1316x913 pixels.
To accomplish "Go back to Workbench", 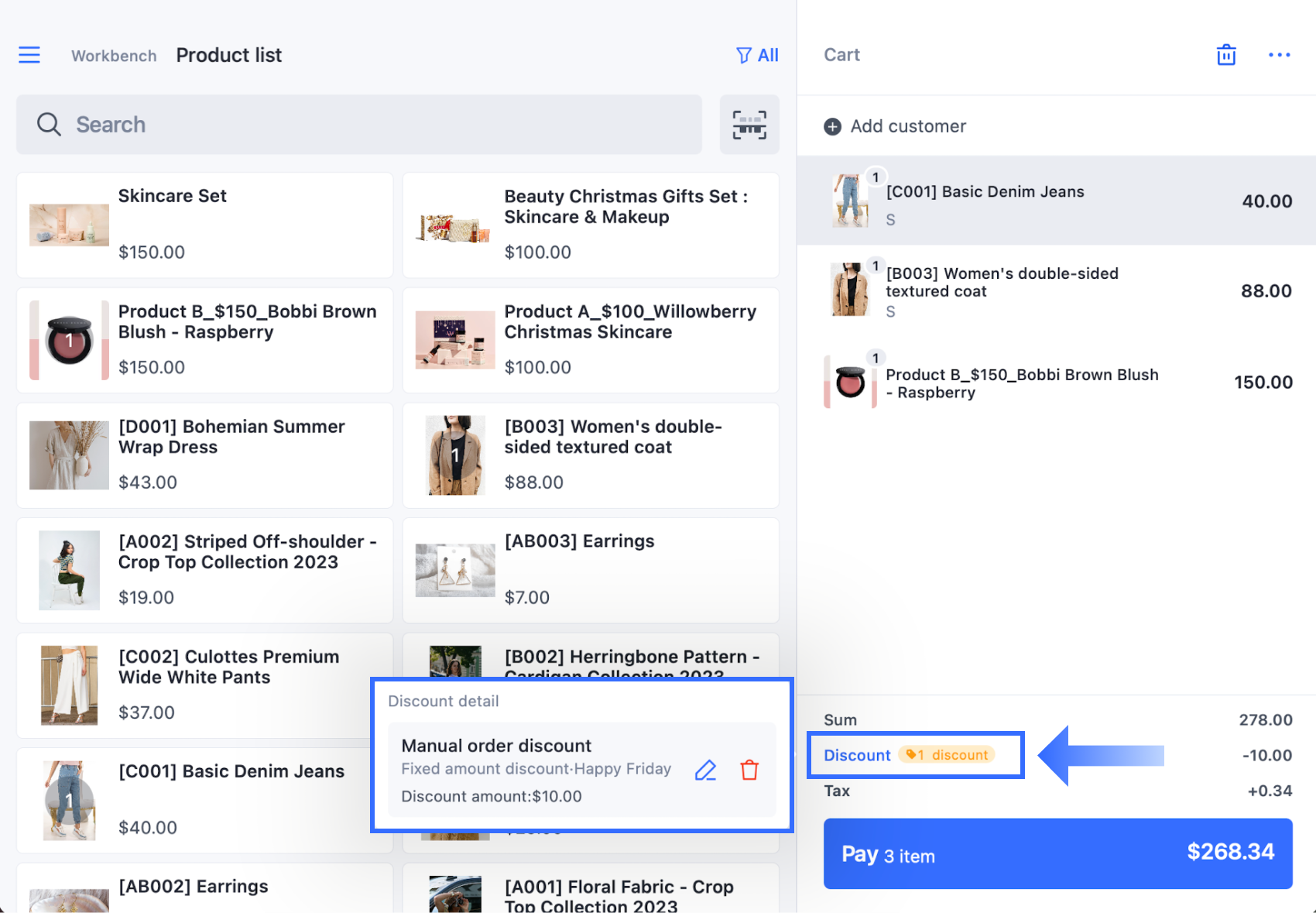I will coord(114,56).
